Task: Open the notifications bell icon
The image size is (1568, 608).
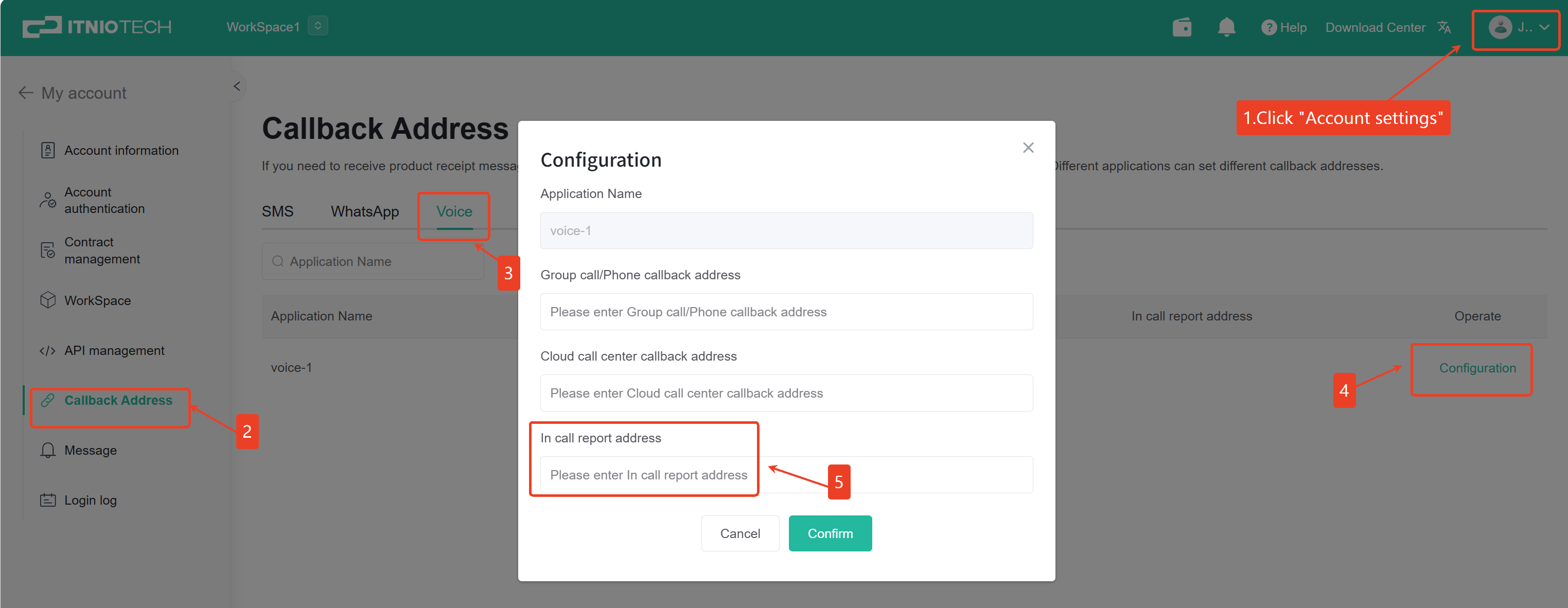Action: coord(1226,27)
